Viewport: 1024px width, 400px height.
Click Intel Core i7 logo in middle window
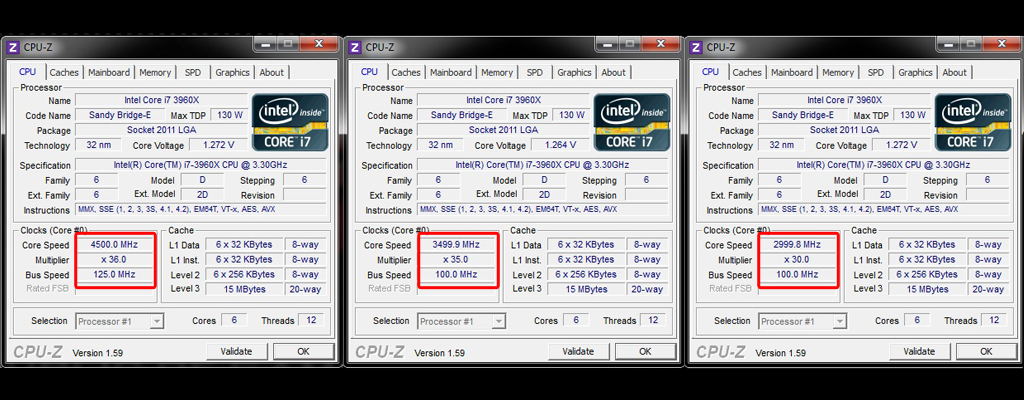point(632,122)
